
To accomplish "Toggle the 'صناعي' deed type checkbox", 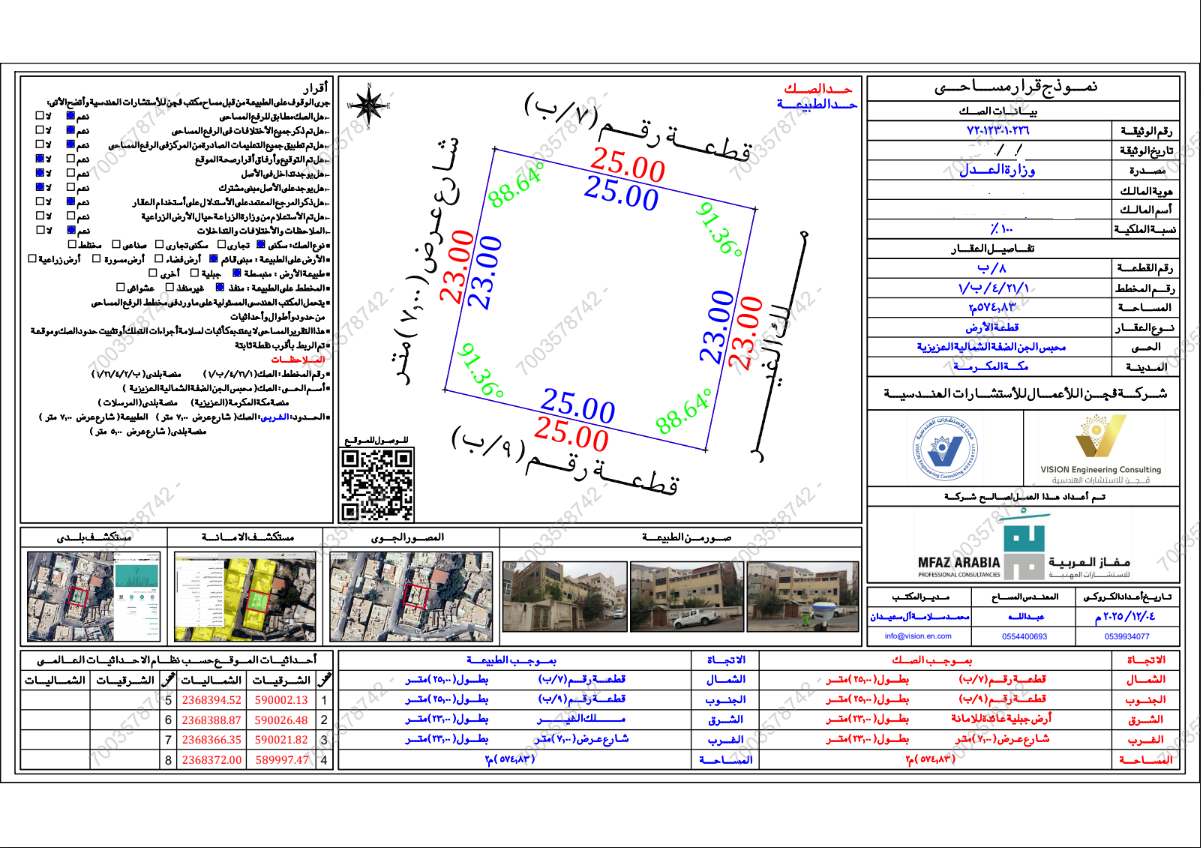I will 116,244.
